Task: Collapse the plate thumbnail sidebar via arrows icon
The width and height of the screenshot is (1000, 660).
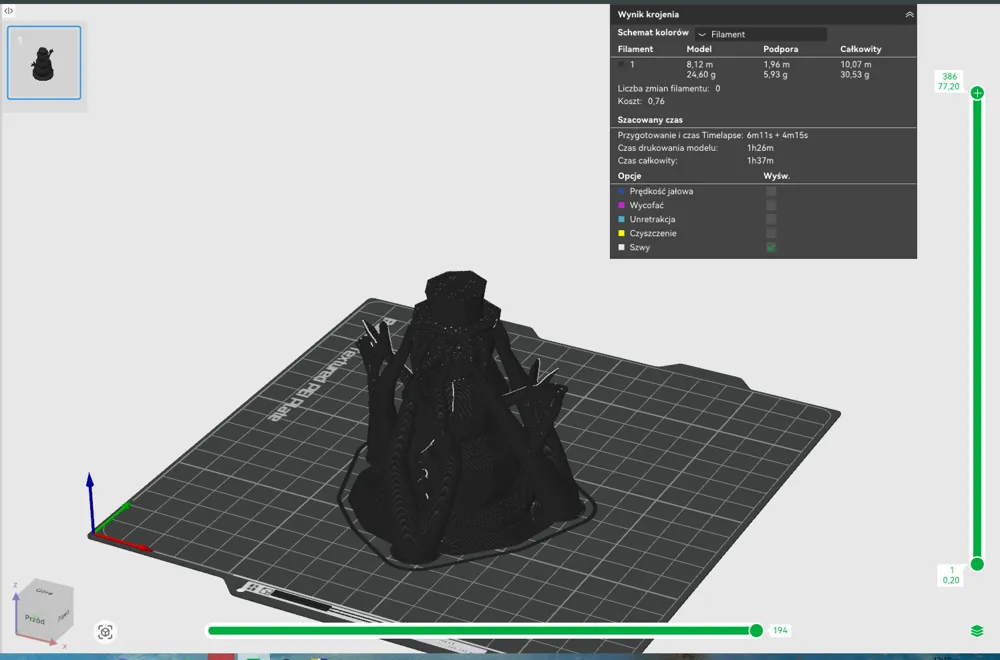Action: (x=9, y=11)
